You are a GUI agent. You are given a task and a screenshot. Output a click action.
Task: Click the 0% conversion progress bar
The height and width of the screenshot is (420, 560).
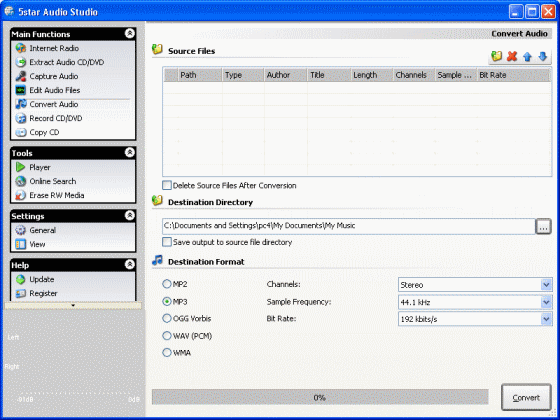point(320,397)
